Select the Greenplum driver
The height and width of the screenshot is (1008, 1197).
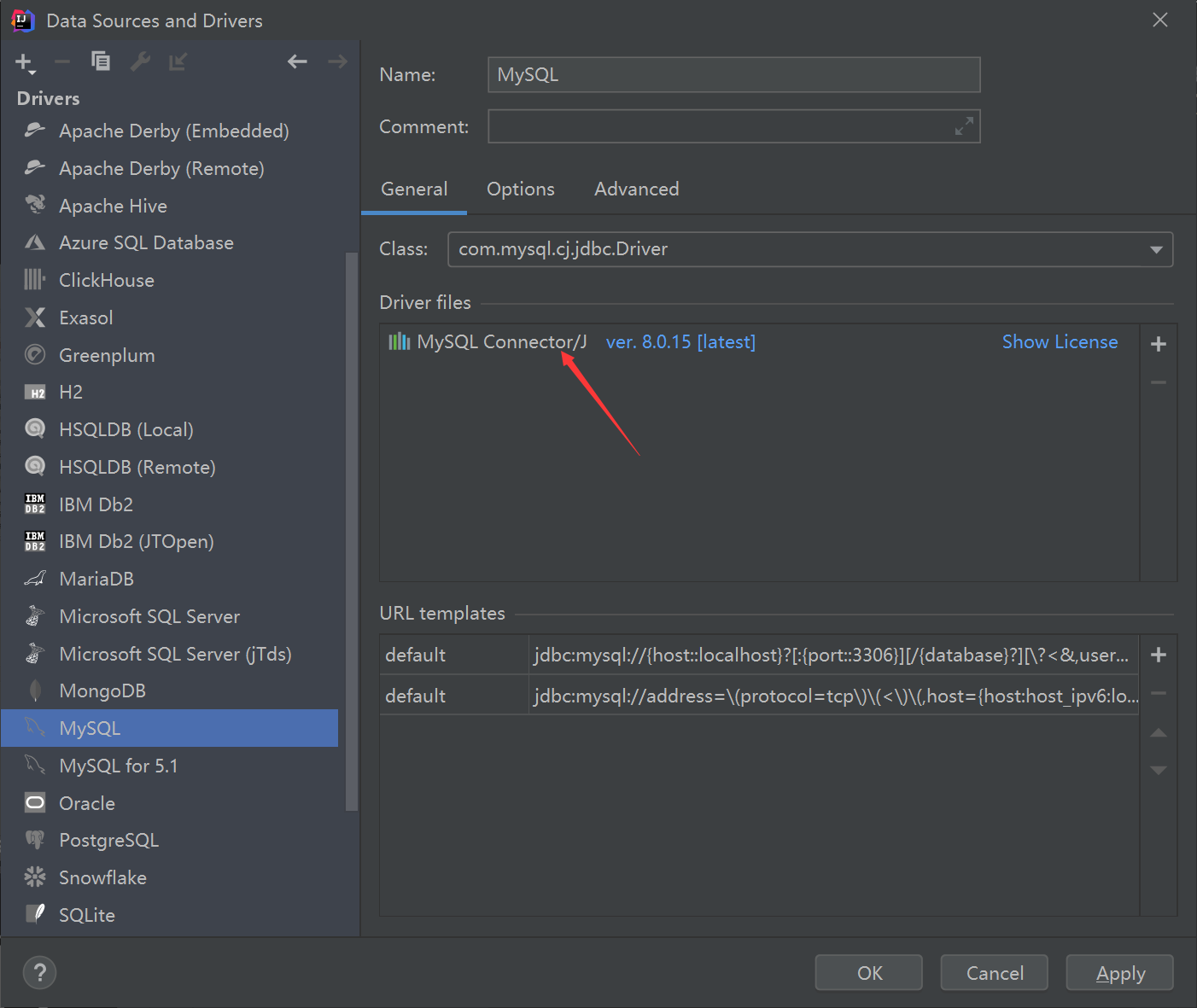tap(169, 355)
